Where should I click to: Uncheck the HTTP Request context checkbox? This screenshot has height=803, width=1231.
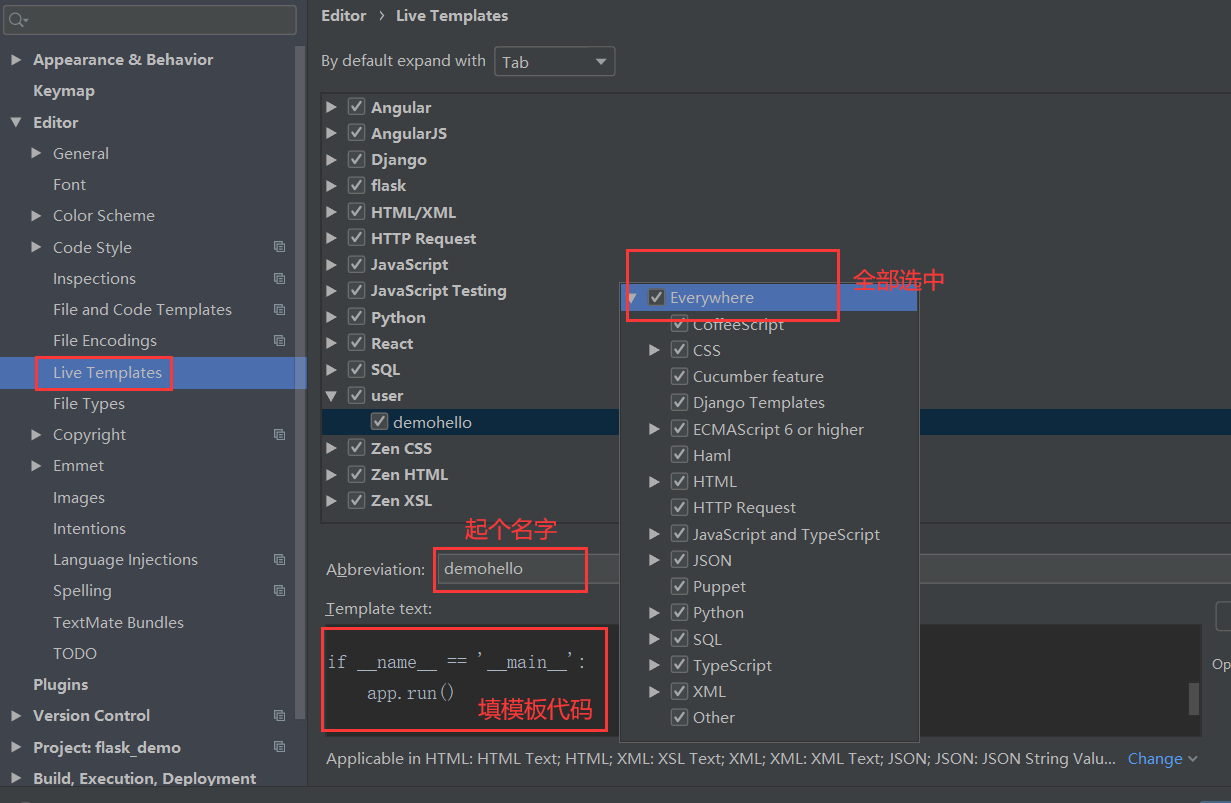coord(679,507)
